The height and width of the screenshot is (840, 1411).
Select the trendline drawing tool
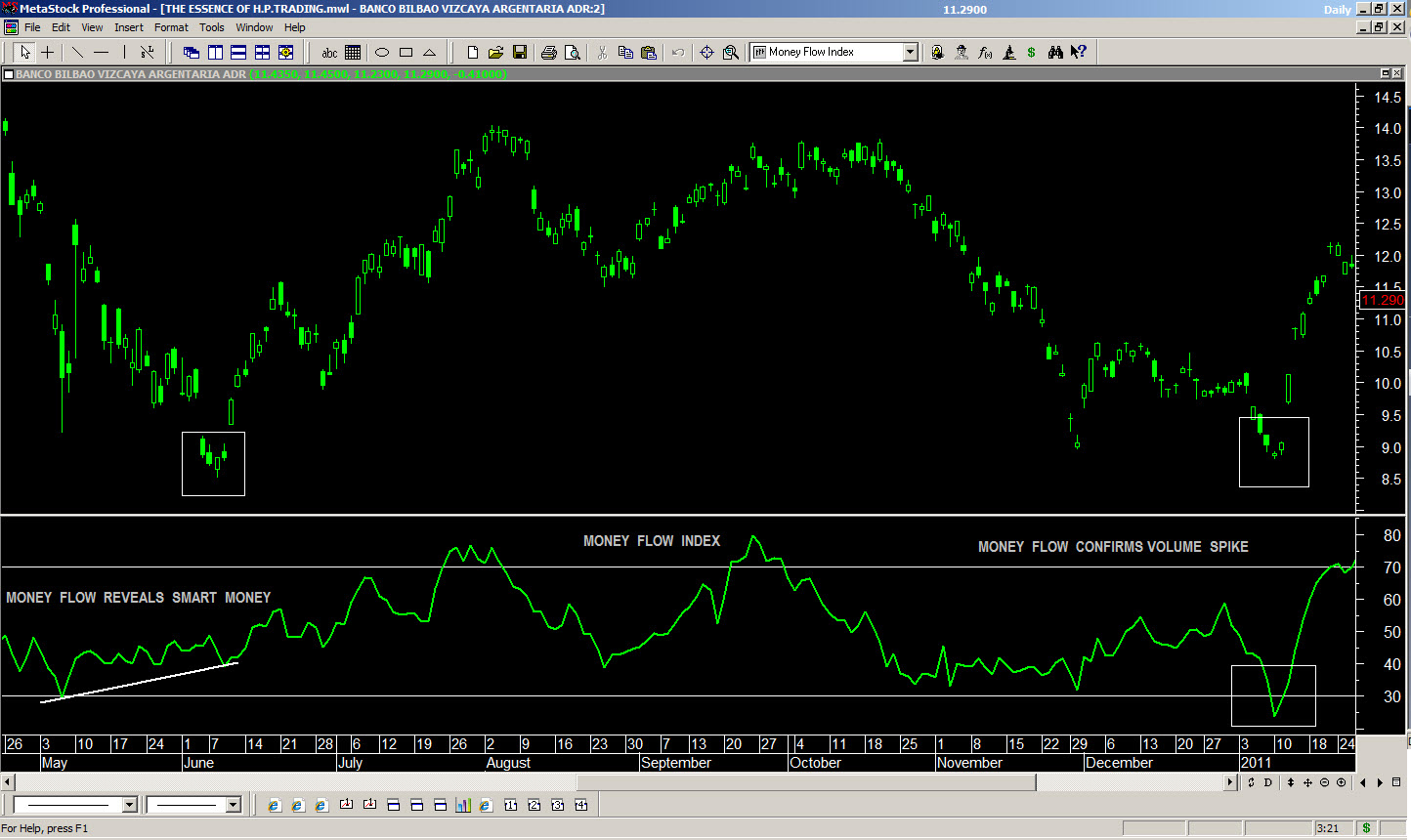click(x=77, y=52)
